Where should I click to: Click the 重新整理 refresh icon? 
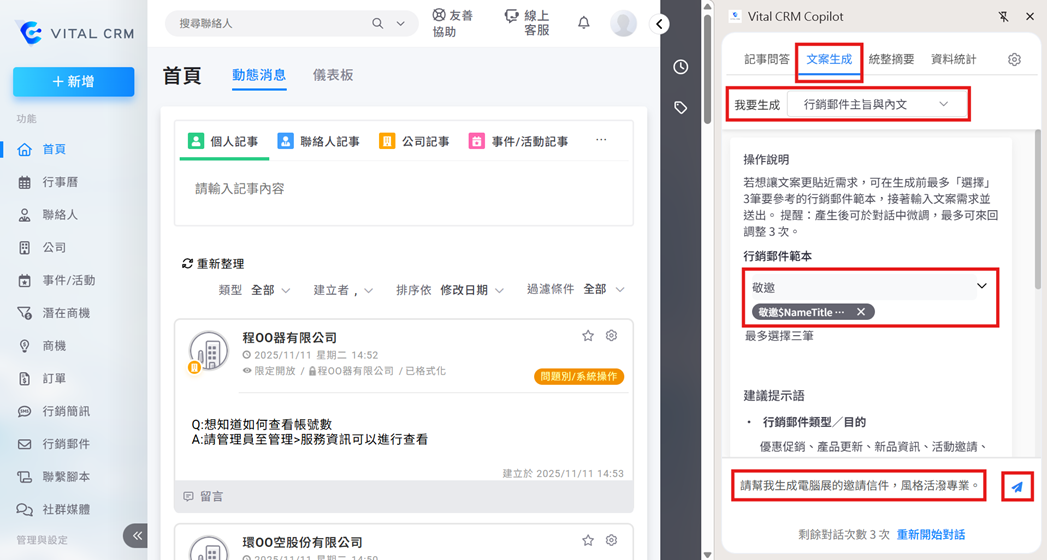(187, 264)
